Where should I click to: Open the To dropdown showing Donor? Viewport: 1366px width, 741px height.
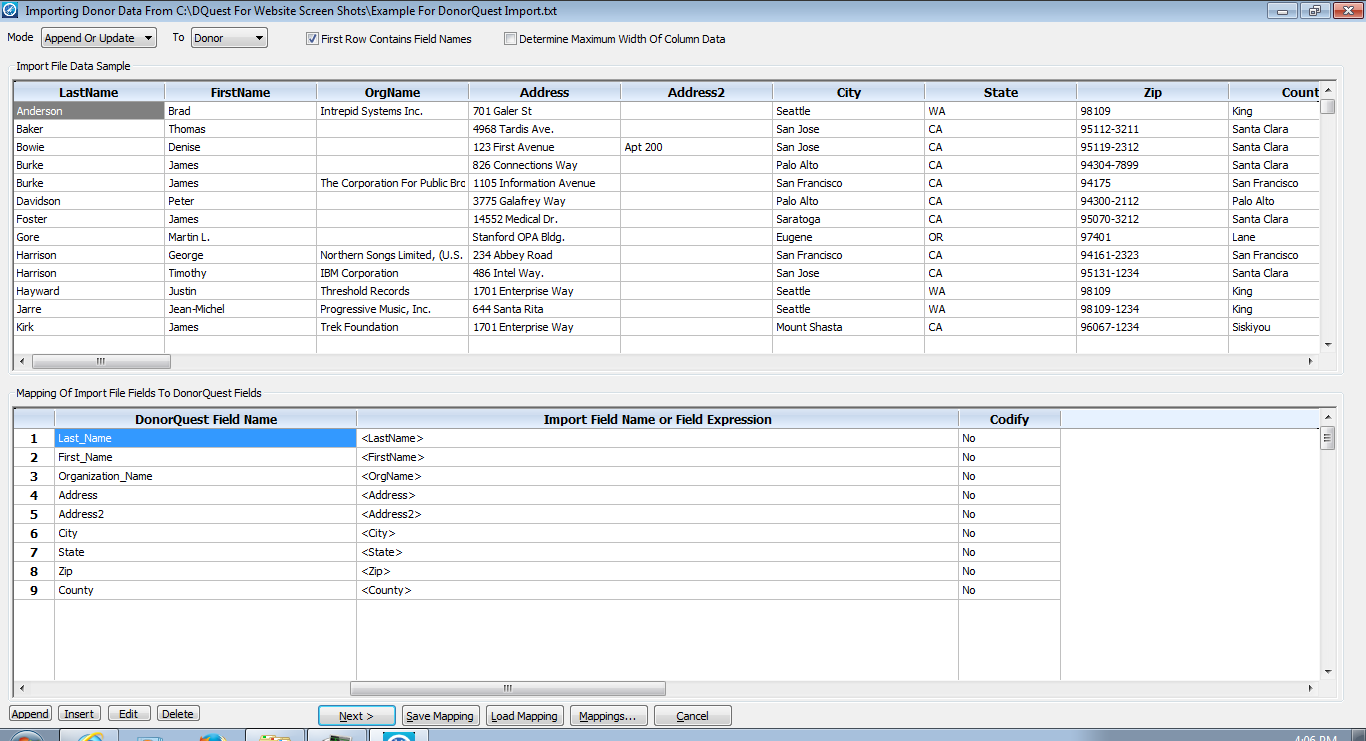[x=229, y=38]
